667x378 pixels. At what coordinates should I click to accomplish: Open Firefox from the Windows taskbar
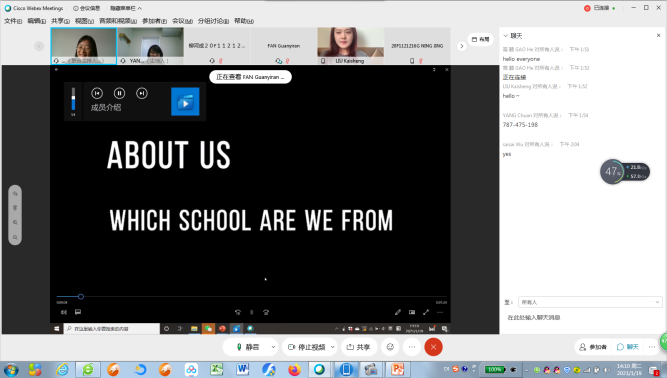tap(294, 369)
